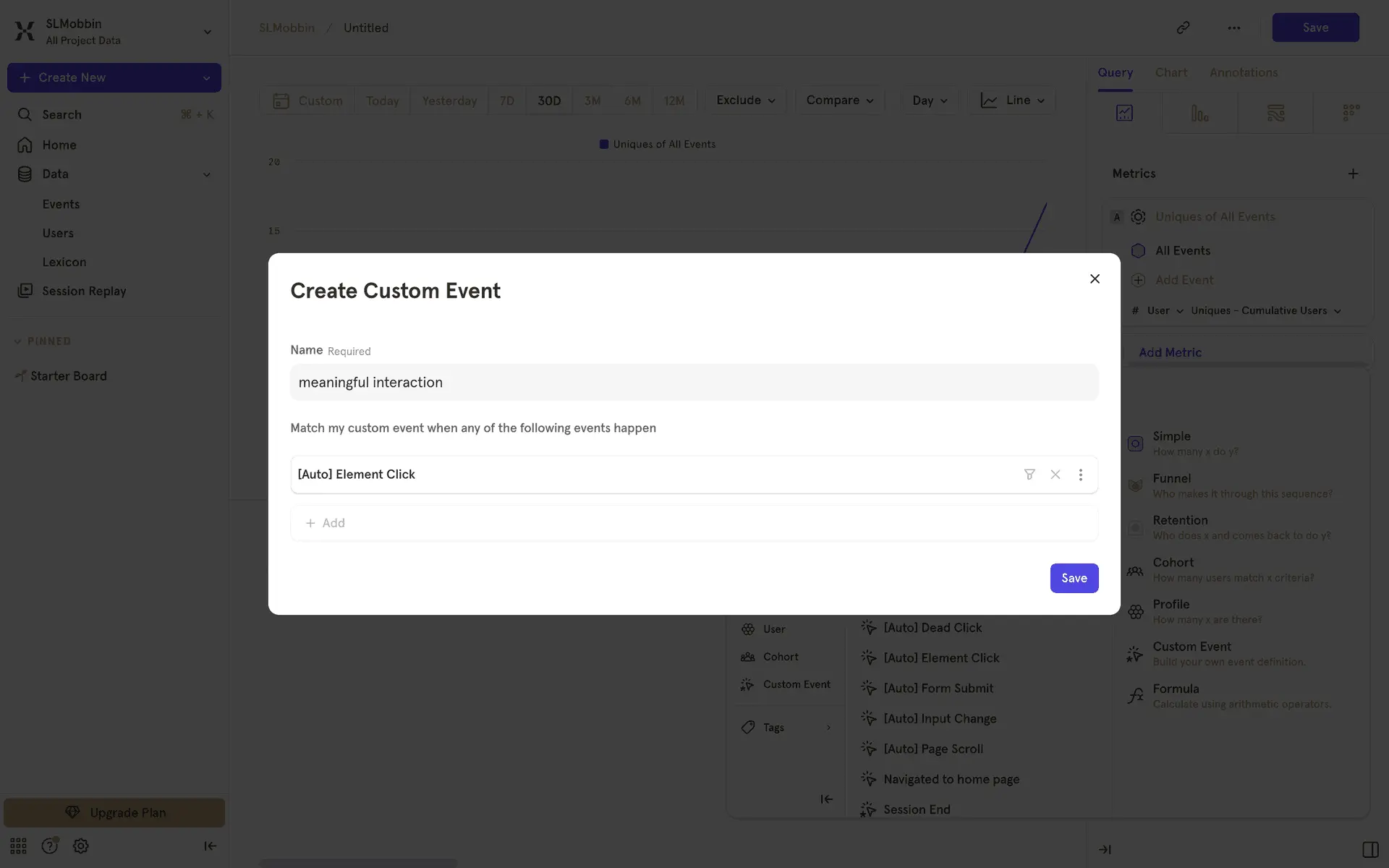Open the apps grid icon in bottom-left

point(18,846)
